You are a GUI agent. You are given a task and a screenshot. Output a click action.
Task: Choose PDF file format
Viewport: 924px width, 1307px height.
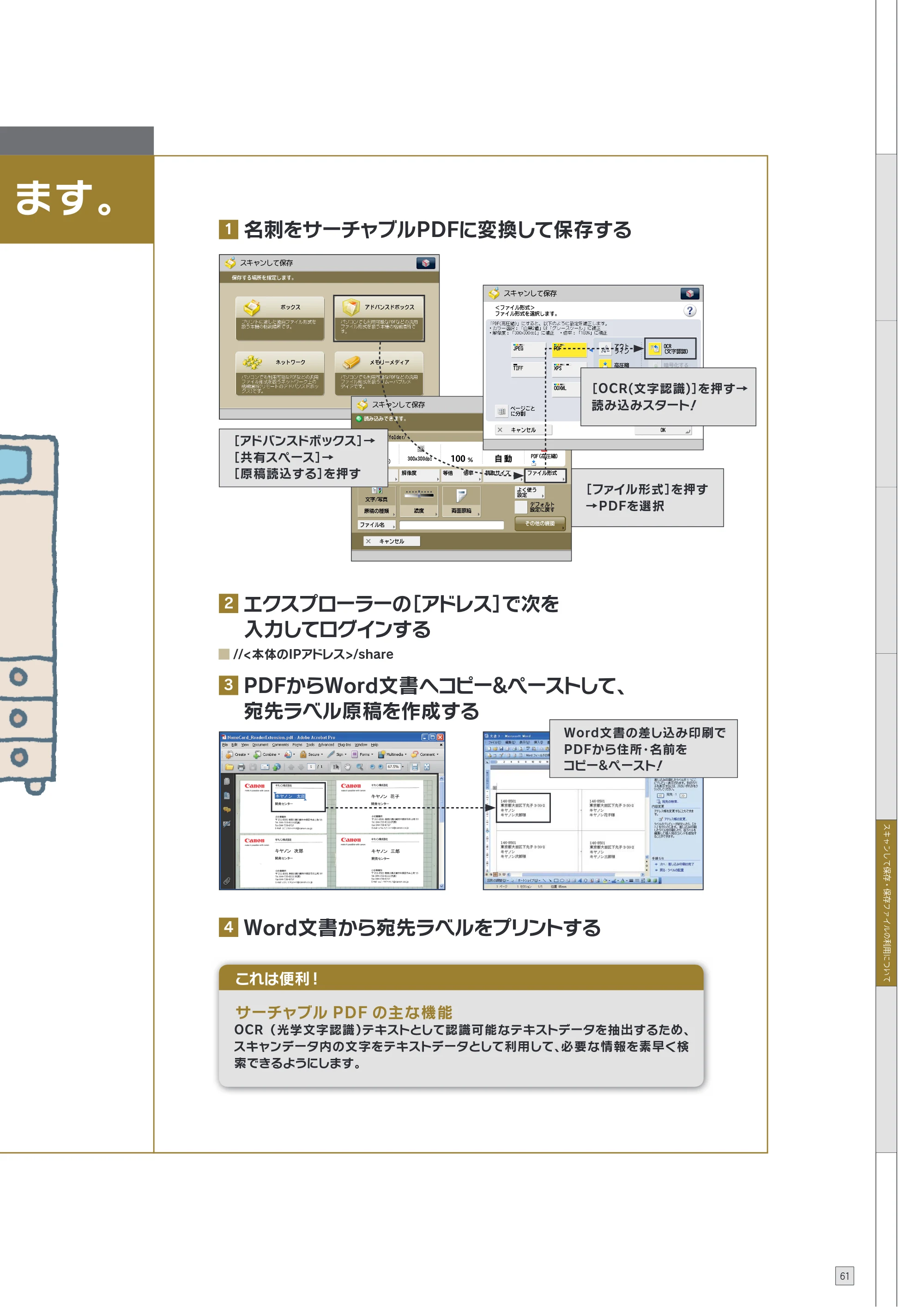[569, 350]
